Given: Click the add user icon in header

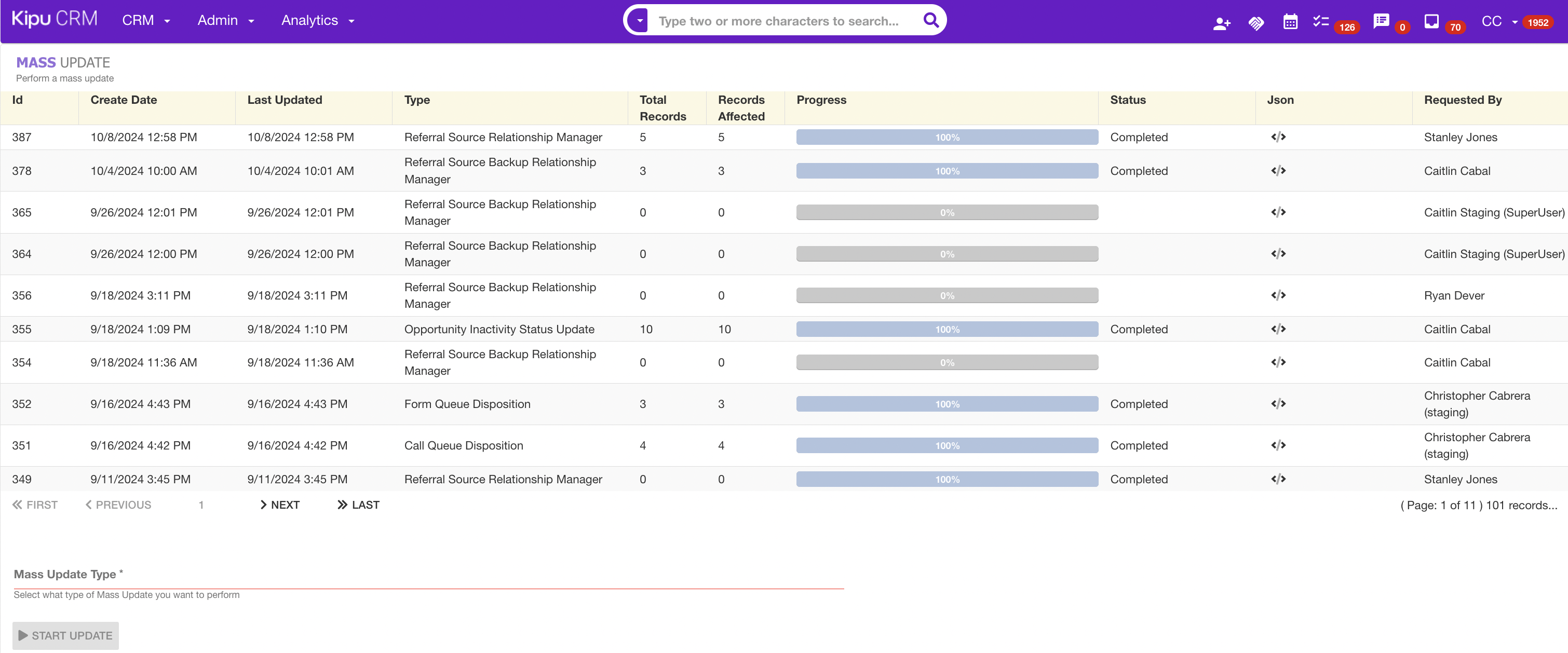Looking at the screenshot, I should [1221, 23].
